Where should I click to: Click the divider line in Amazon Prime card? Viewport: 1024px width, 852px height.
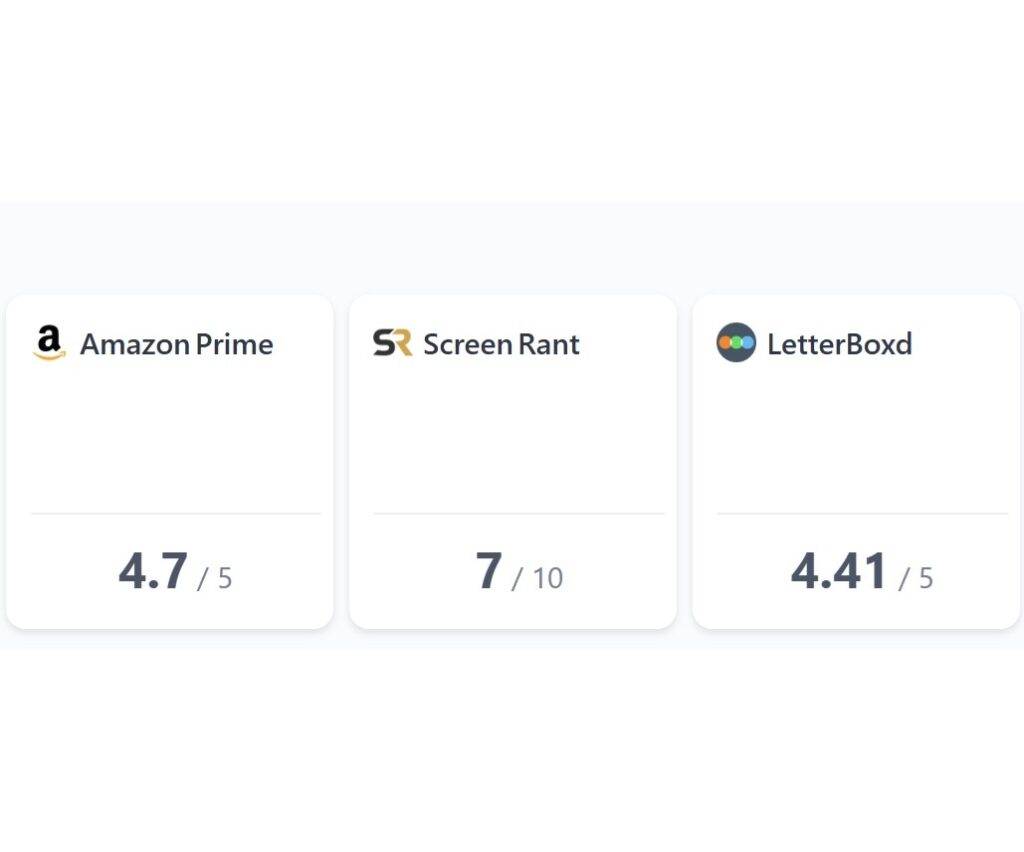click(176, 514)
